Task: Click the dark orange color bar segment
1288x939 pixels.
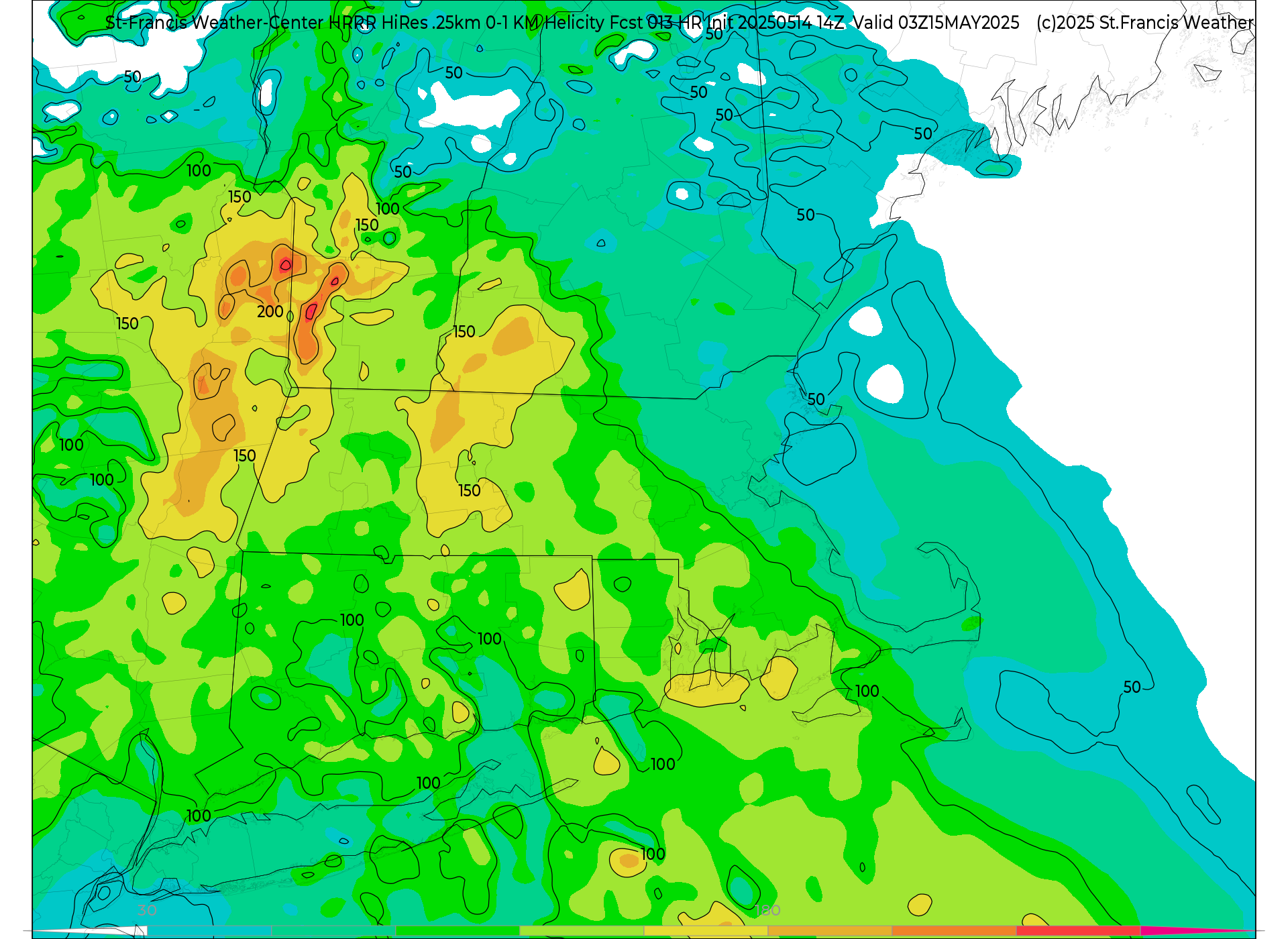Action: (x=953, y=931)
